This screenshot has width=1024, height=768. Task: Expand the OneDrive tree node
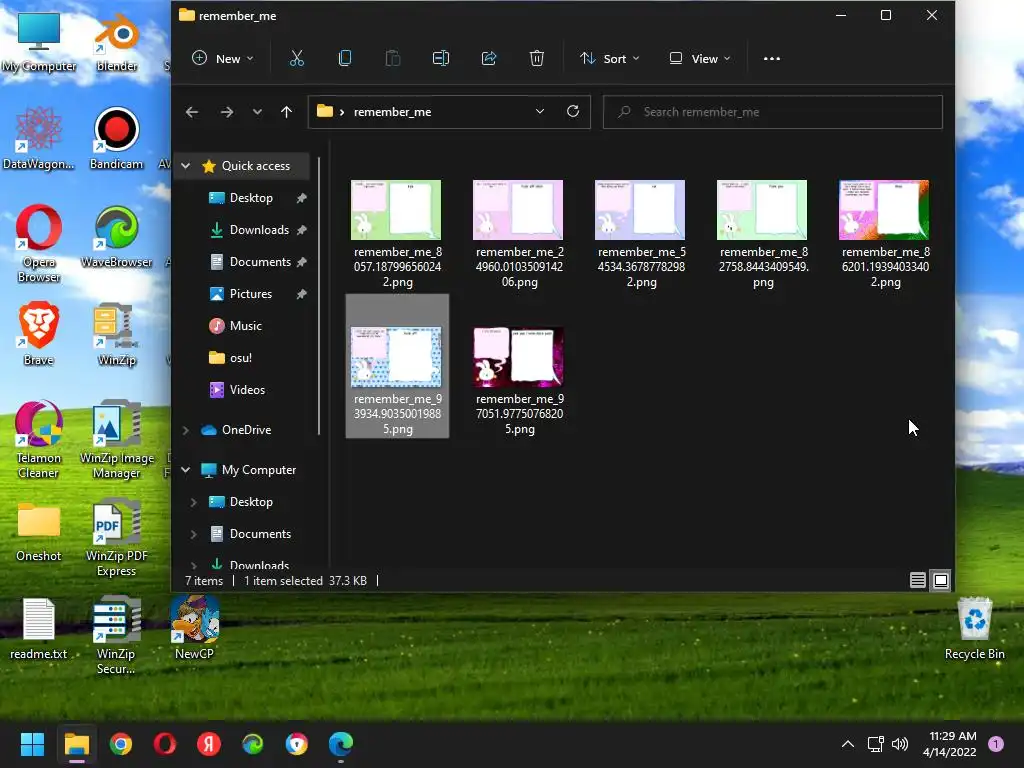(x=185, y=430)
